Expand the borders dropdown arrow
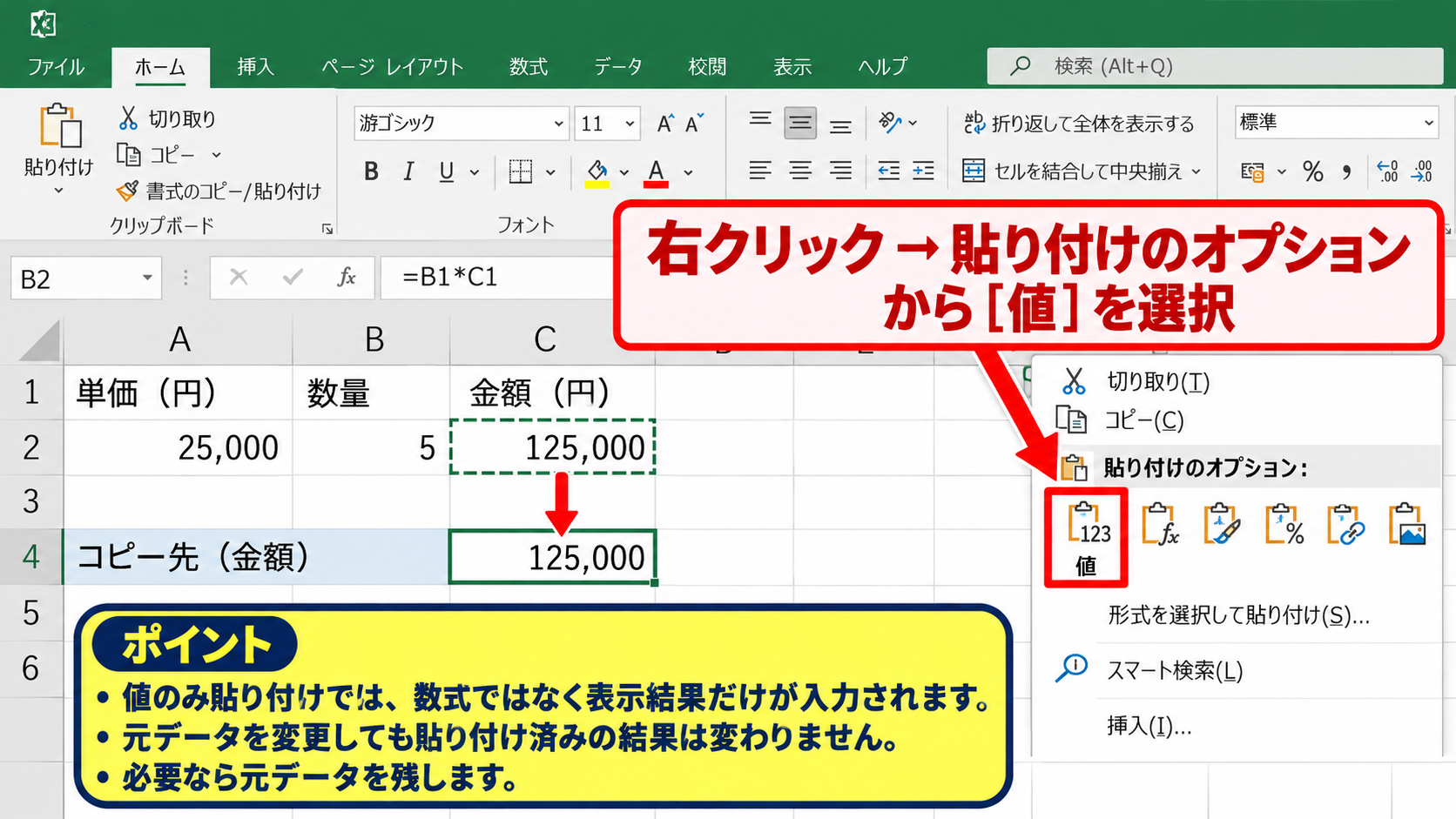The height and width of the screenshot is (819, 1456). [x=550, y=172]
